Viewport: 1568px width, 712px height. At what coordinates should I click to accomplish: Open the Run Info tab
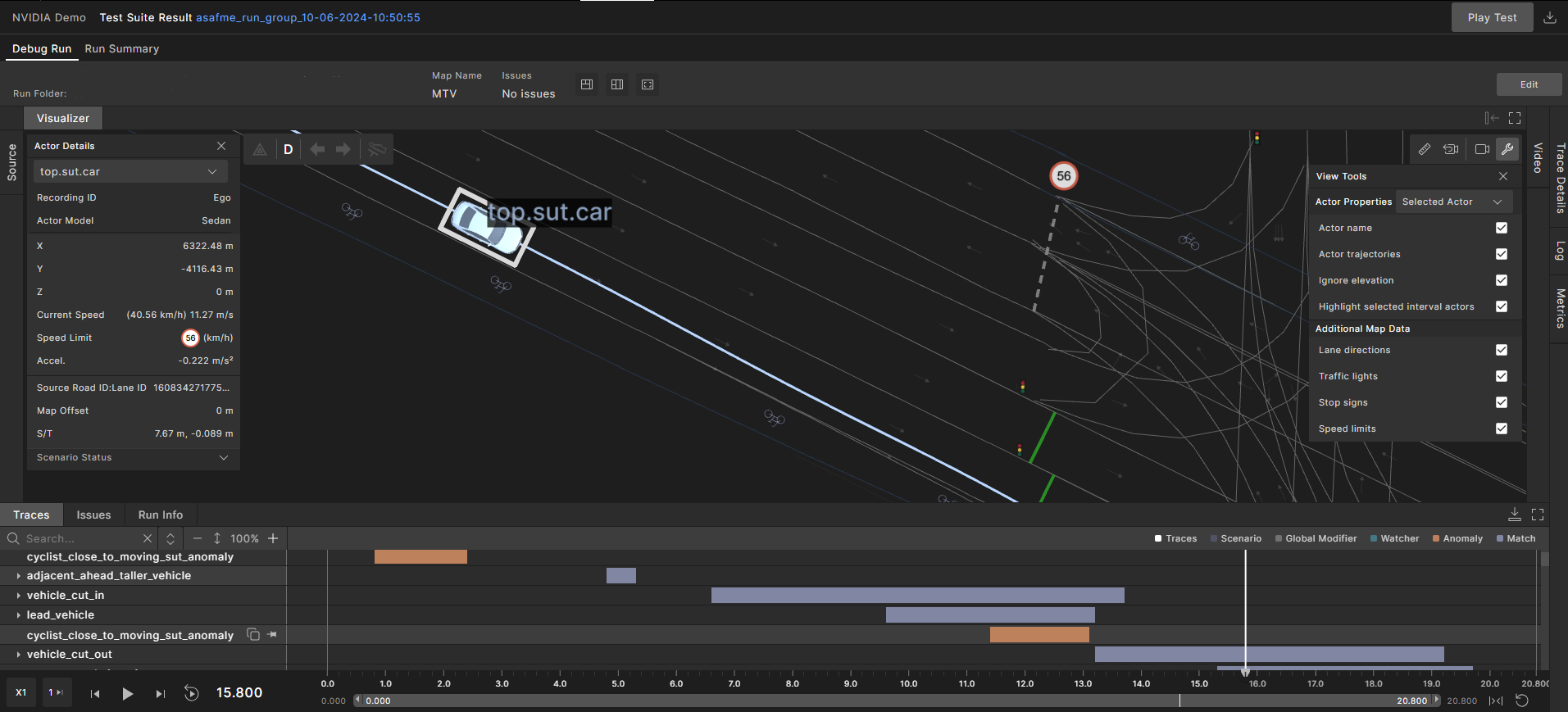click(x=161, y=515)
